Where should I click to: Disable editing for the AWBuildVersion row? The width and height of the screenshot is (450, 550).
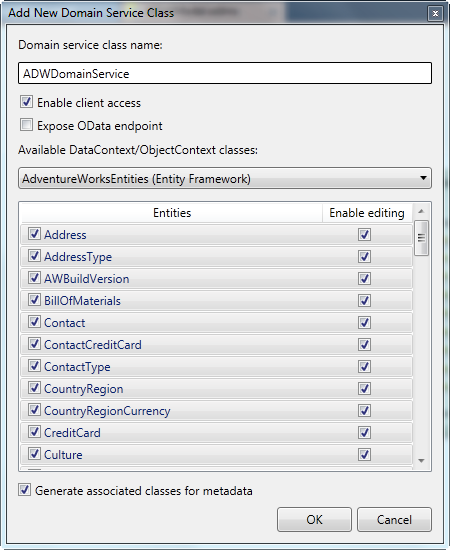[x=364, y=279]
